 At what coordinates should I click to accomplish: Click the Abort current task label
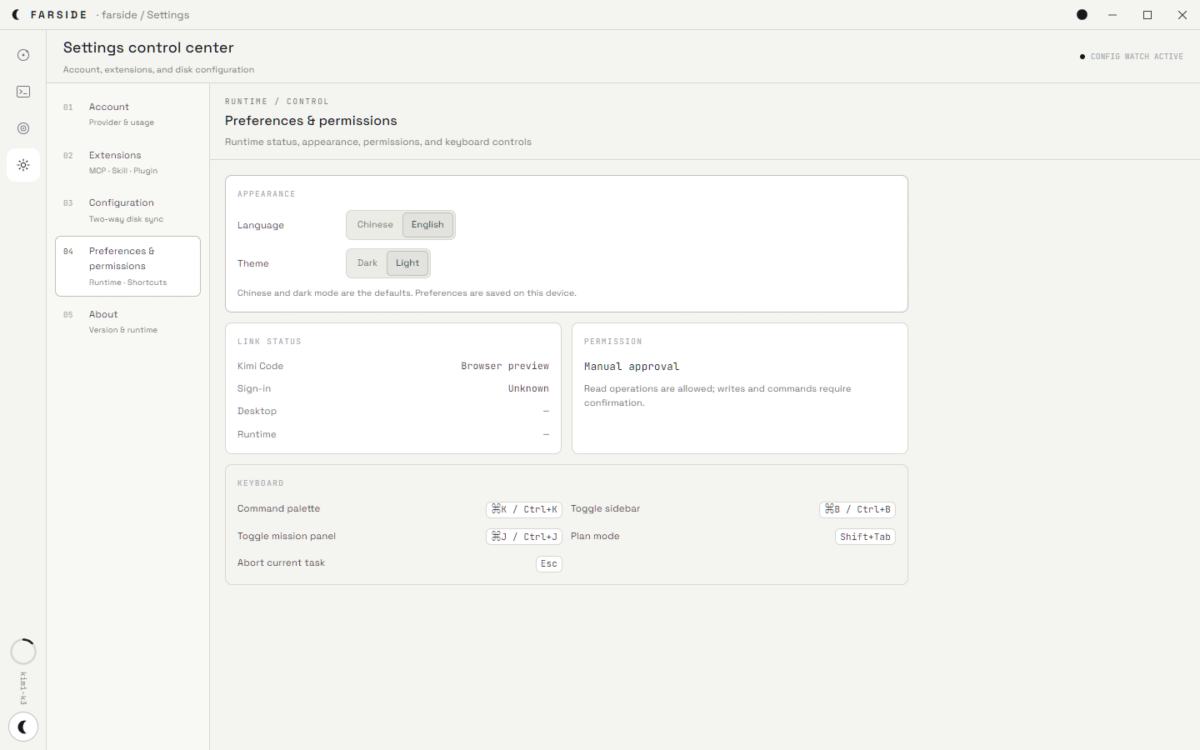[x=281, y=563]
